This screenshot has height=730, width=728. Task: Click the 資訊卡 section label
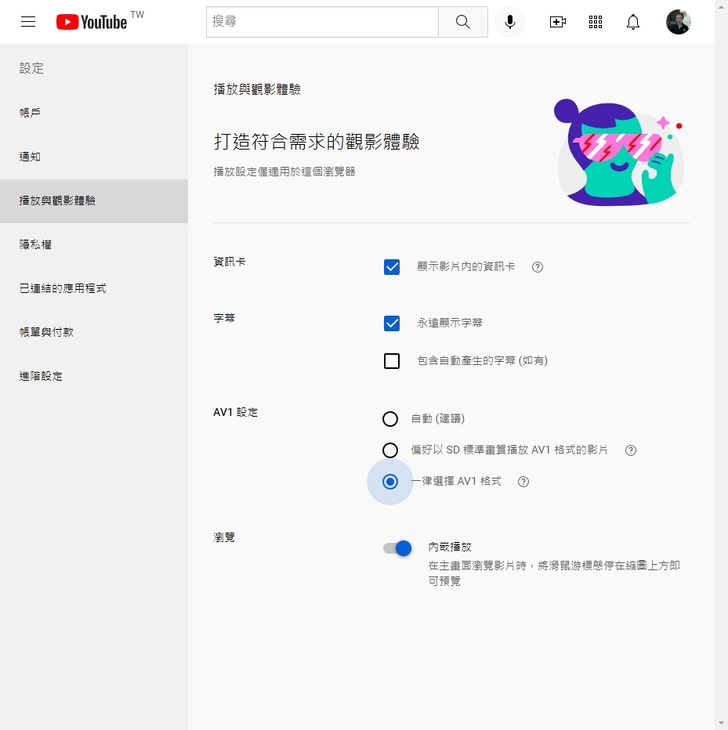pos(229,262)
